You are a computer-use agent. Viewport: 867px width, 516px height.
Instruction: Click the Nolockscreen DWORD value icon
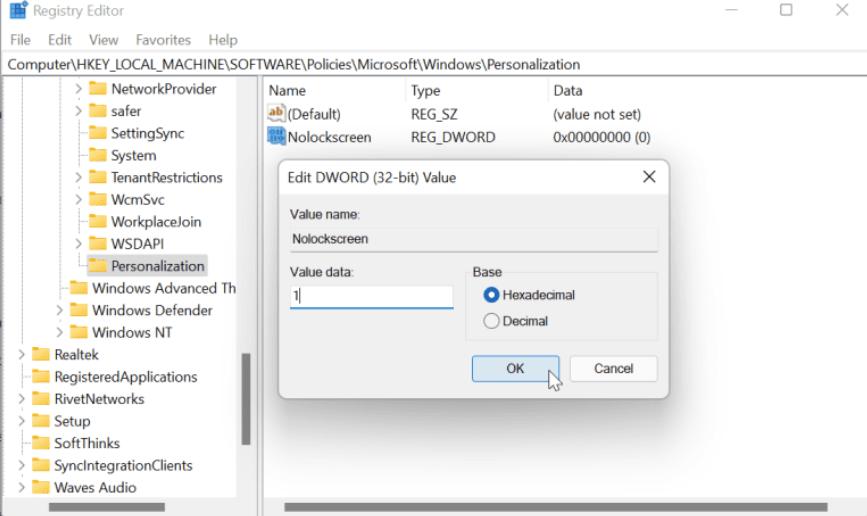276,137
